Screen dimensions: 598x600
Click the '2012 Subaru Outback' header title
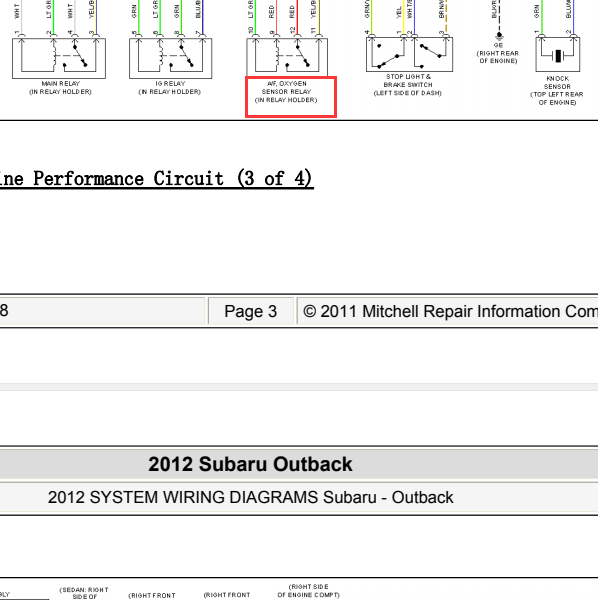(x=250, y=464)
